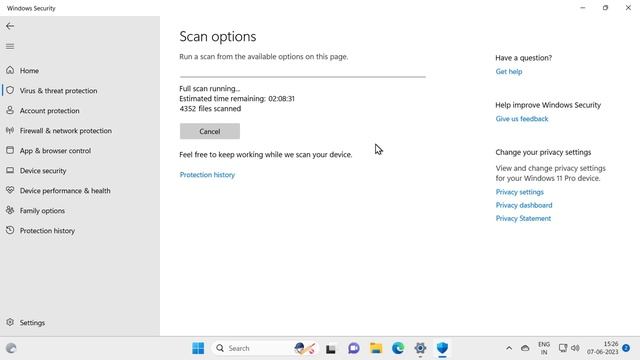Click Give us feedback link
Image resolution: width=640 pixels, height=360 pixels.
[522, 119]
